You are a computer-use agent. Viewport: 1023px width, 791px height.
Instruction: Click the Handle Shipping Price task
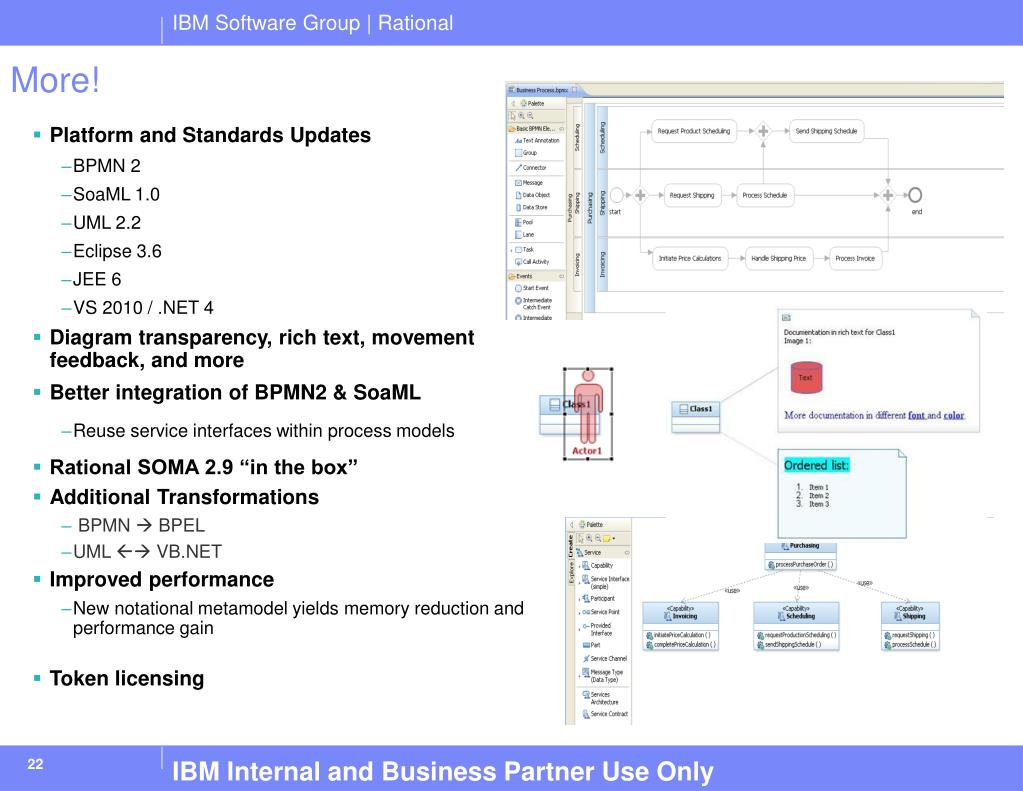[778, 258]
